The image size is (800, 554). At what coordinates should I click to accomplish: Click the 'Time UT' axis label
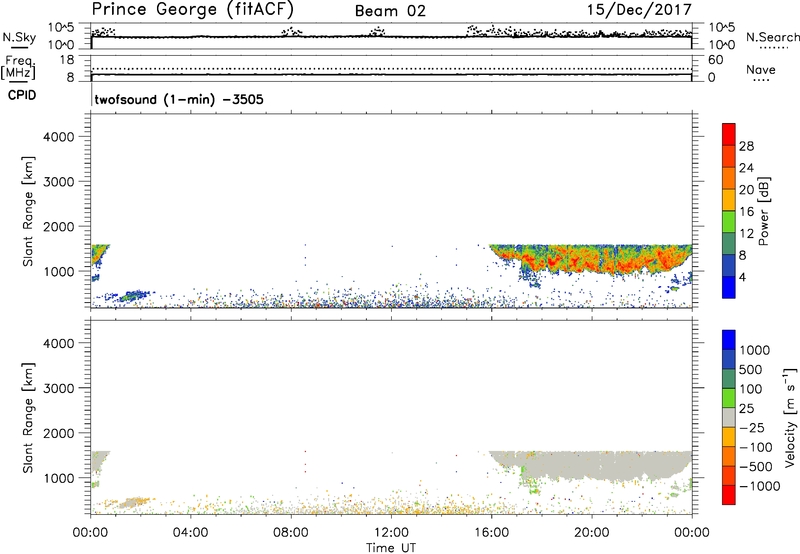pyautogui.click(x=391, y=548)
